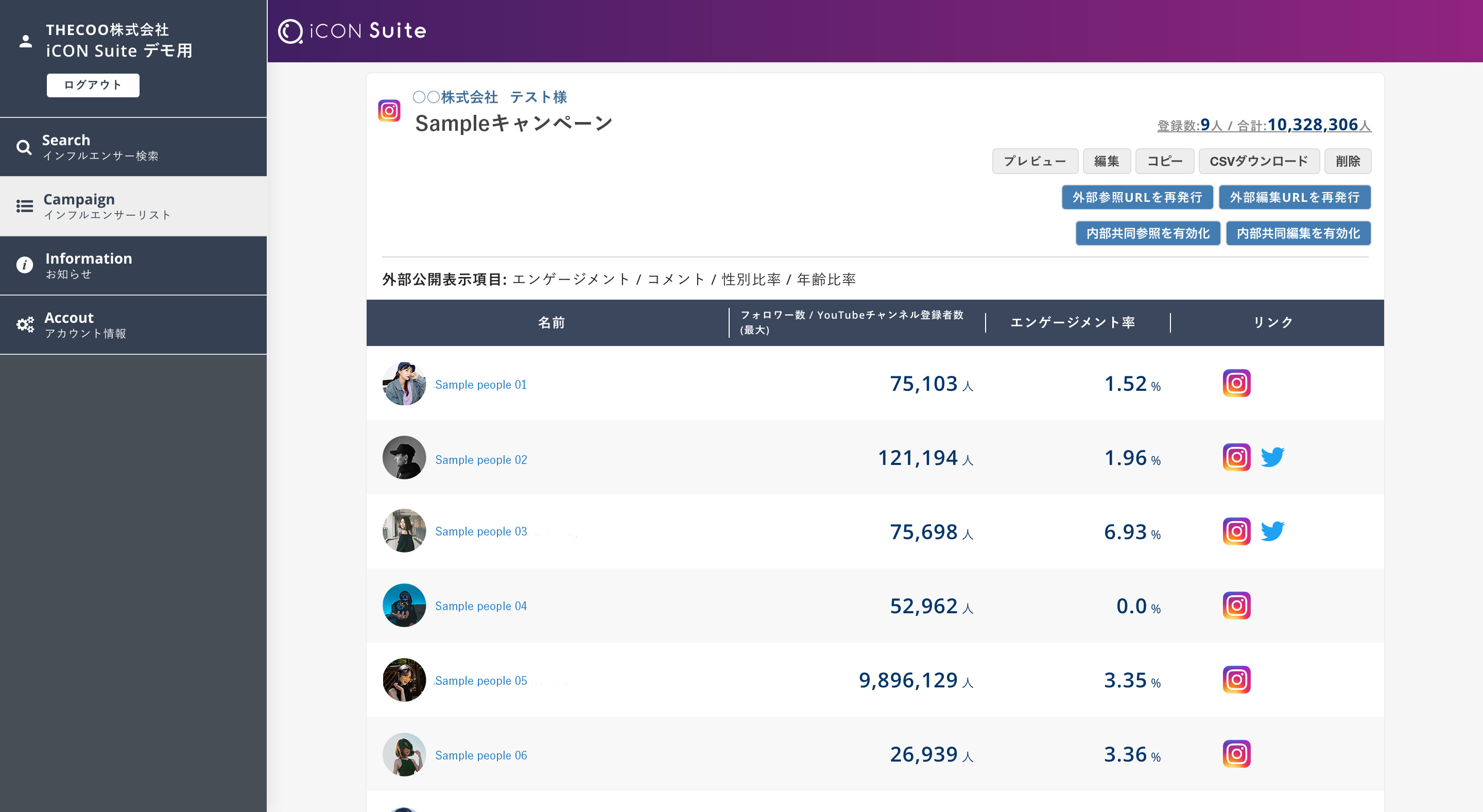Go to Information notices menu
Screen dimensions: 1483x812
(x=133, y=265)
